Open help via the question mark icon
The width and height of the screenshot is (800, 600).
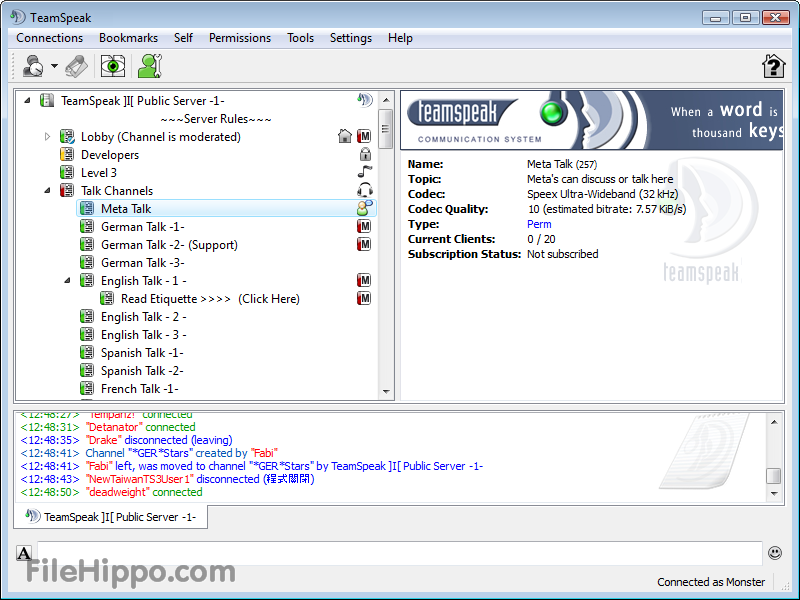(x=772, y=66)
